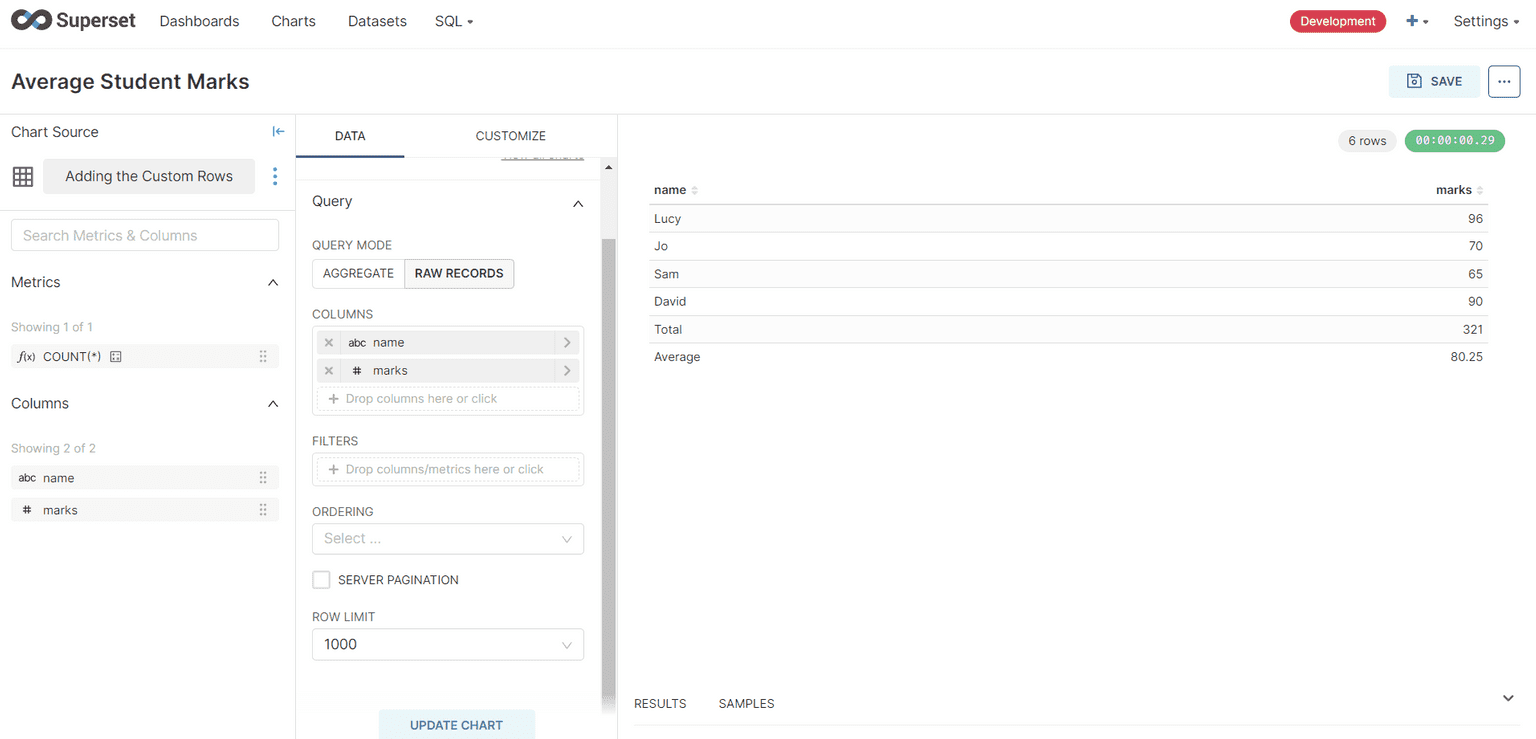
Task: Open the Ordering select dropdown
Action: 447,539
